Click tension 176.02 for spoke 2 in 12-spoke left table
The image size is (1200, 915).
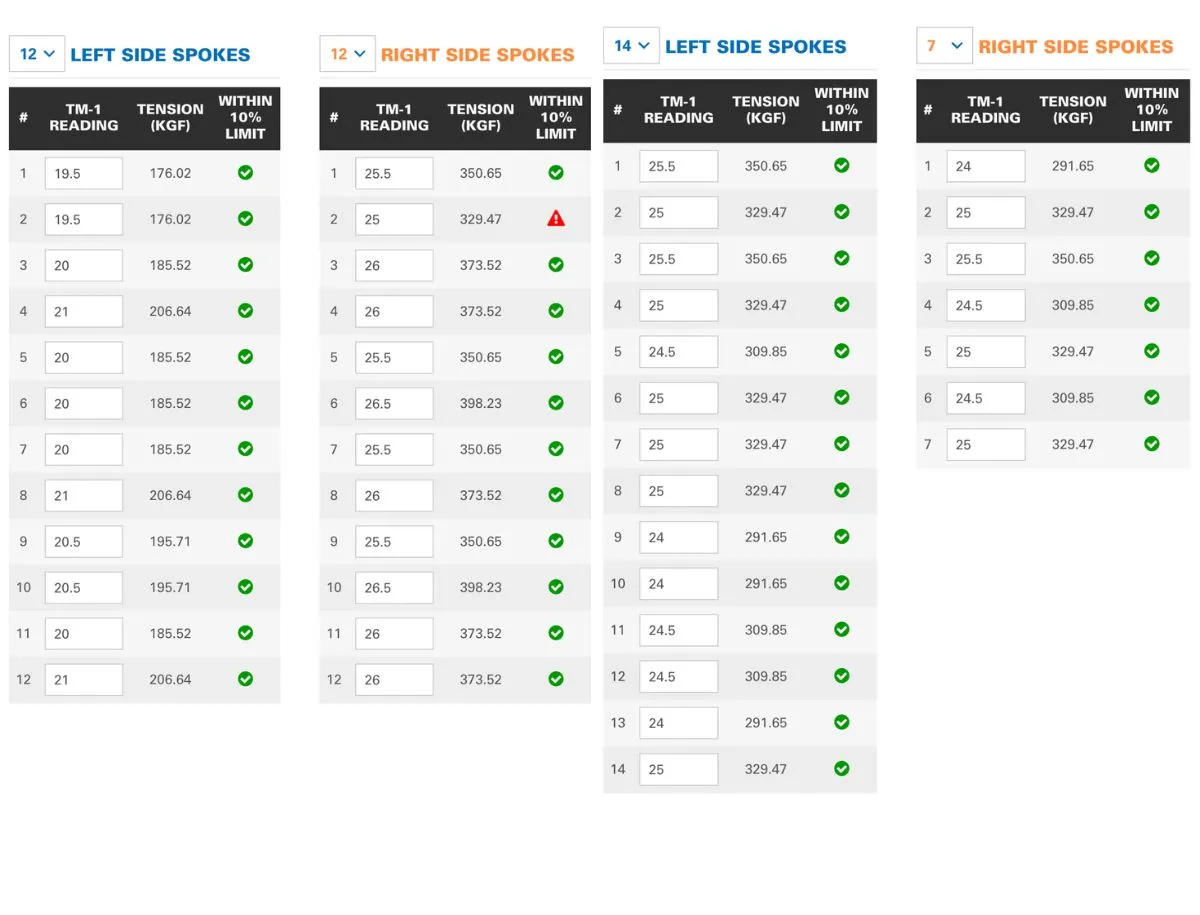(x=170, y=219)
